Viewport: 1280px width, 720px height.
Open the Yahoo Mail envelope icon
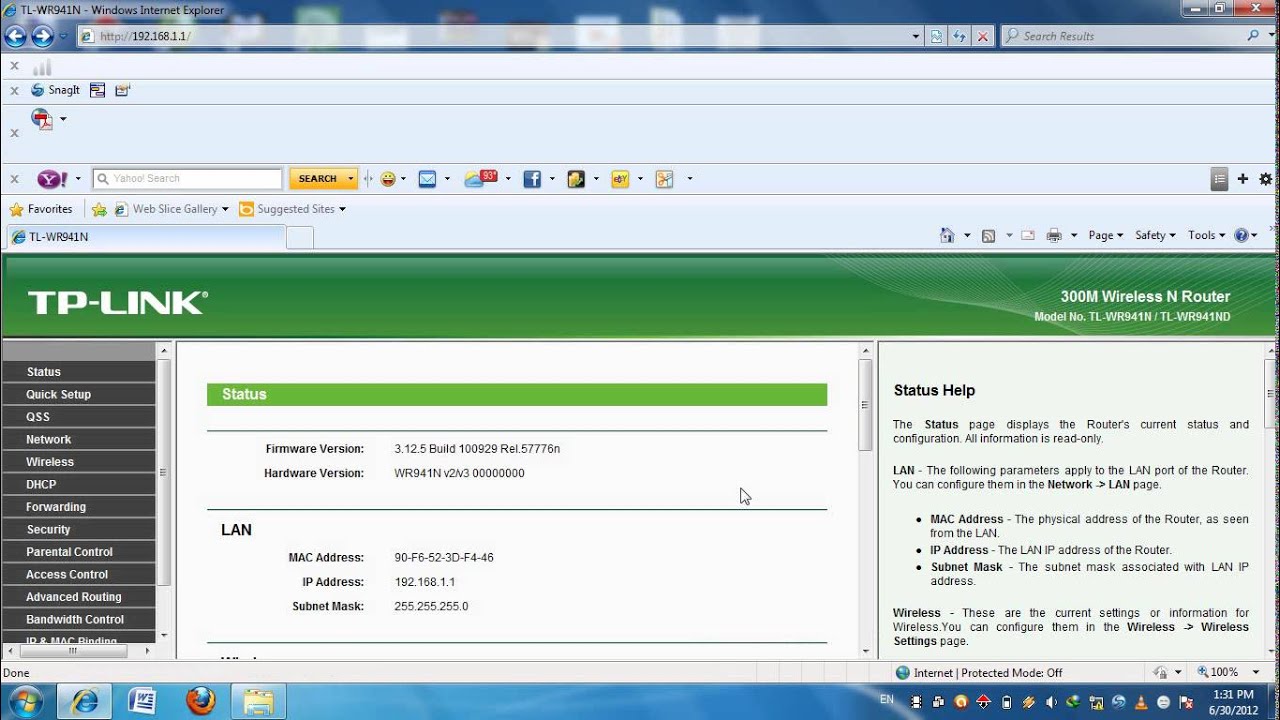pos(427,179)
